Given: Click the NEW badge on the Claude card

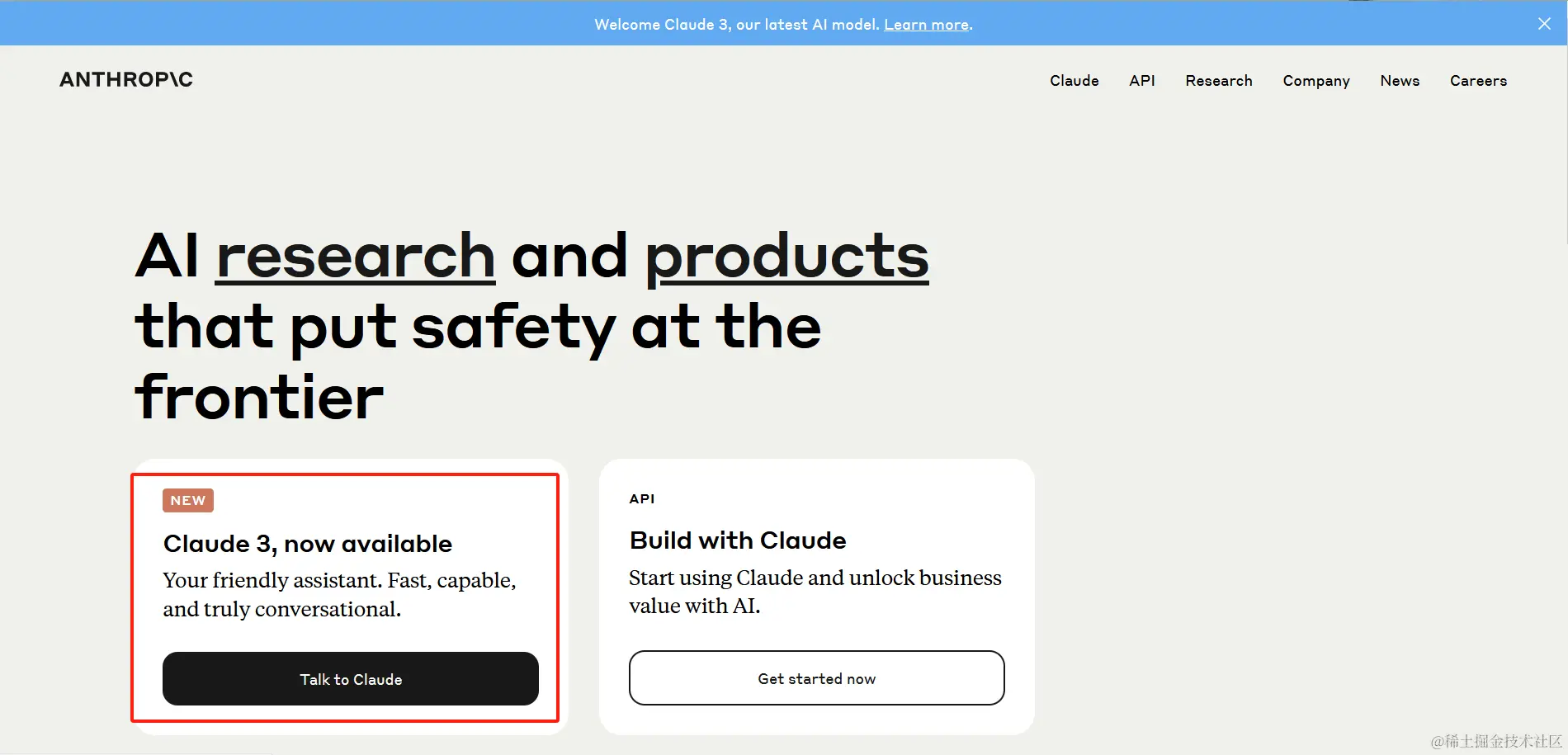Looking at the screenshot, I should click(x=187, y=500).
